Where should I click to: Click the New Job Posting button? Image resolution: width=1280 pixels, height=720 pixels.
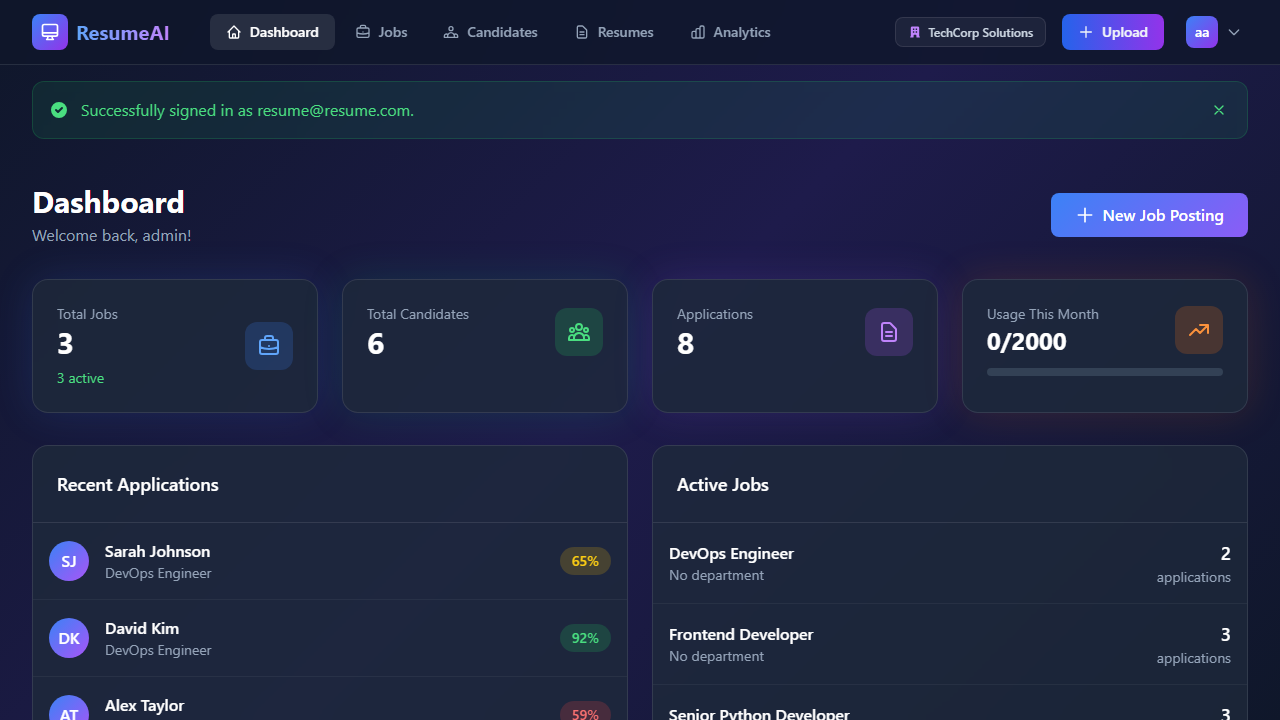coord(1148,214)
